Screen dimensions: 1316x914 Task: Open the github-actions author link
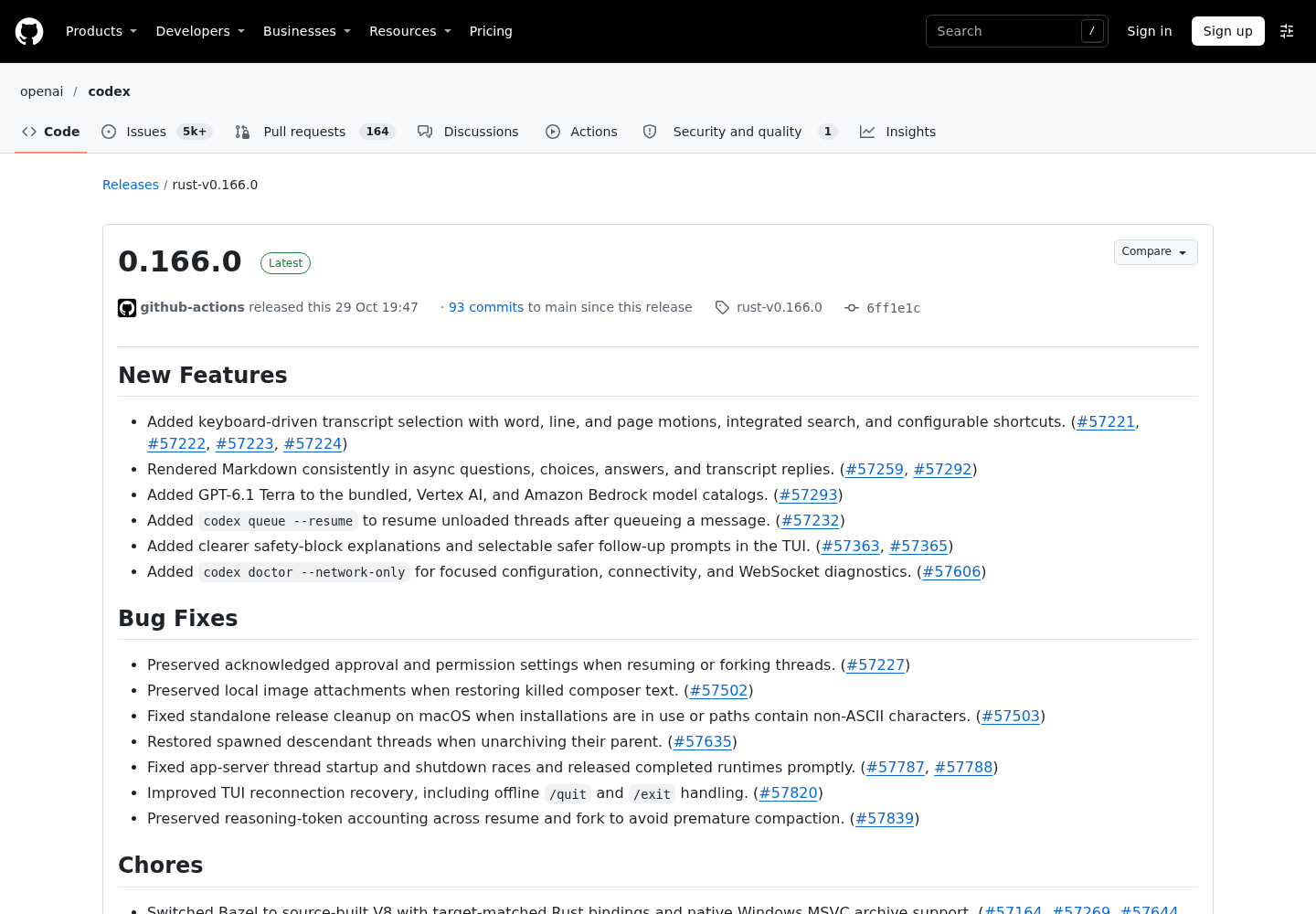coord(192,307)
